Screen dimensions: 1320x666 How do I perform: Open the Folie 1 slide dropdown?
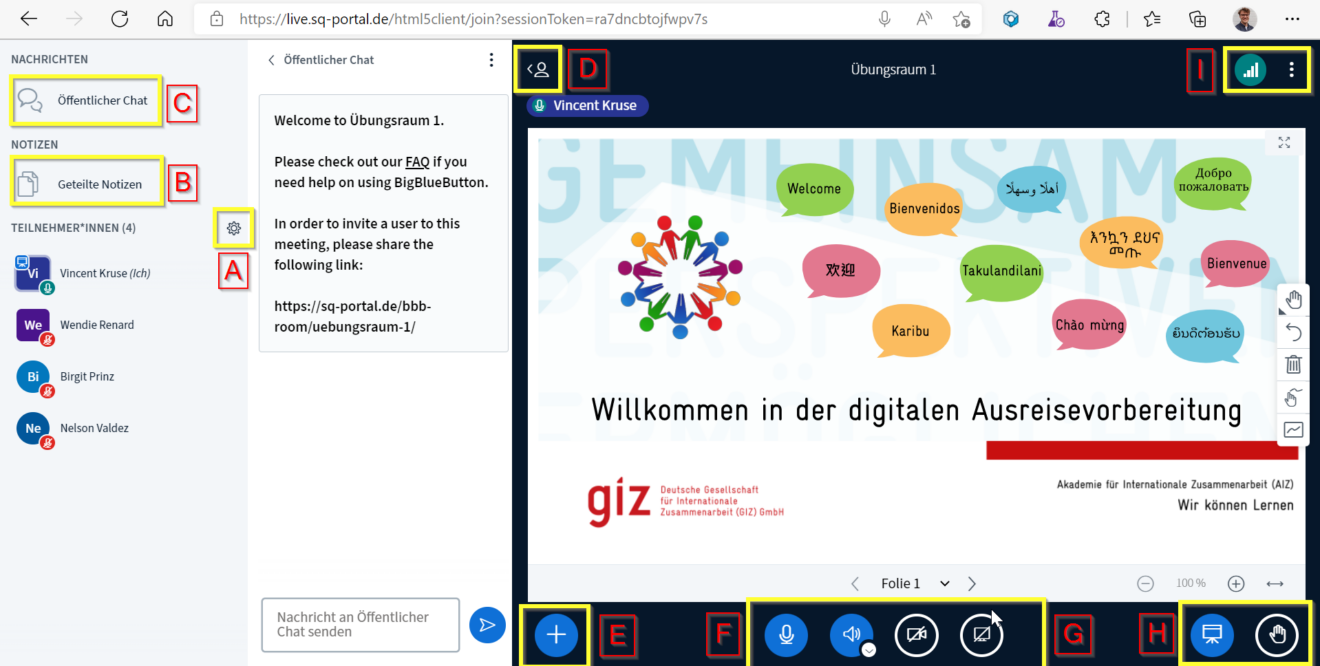(944, 584)
